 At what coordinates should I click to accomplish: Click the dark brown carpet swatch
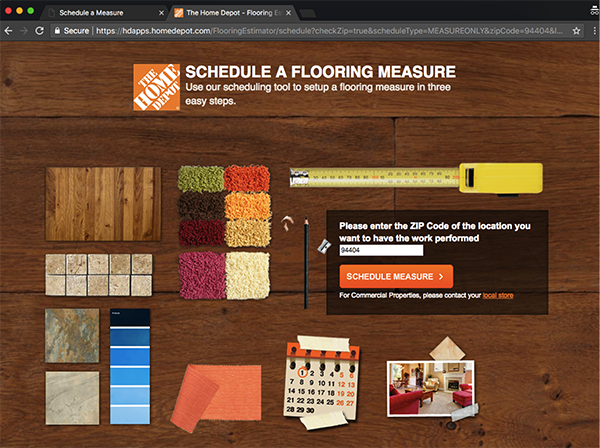[201, 206]
